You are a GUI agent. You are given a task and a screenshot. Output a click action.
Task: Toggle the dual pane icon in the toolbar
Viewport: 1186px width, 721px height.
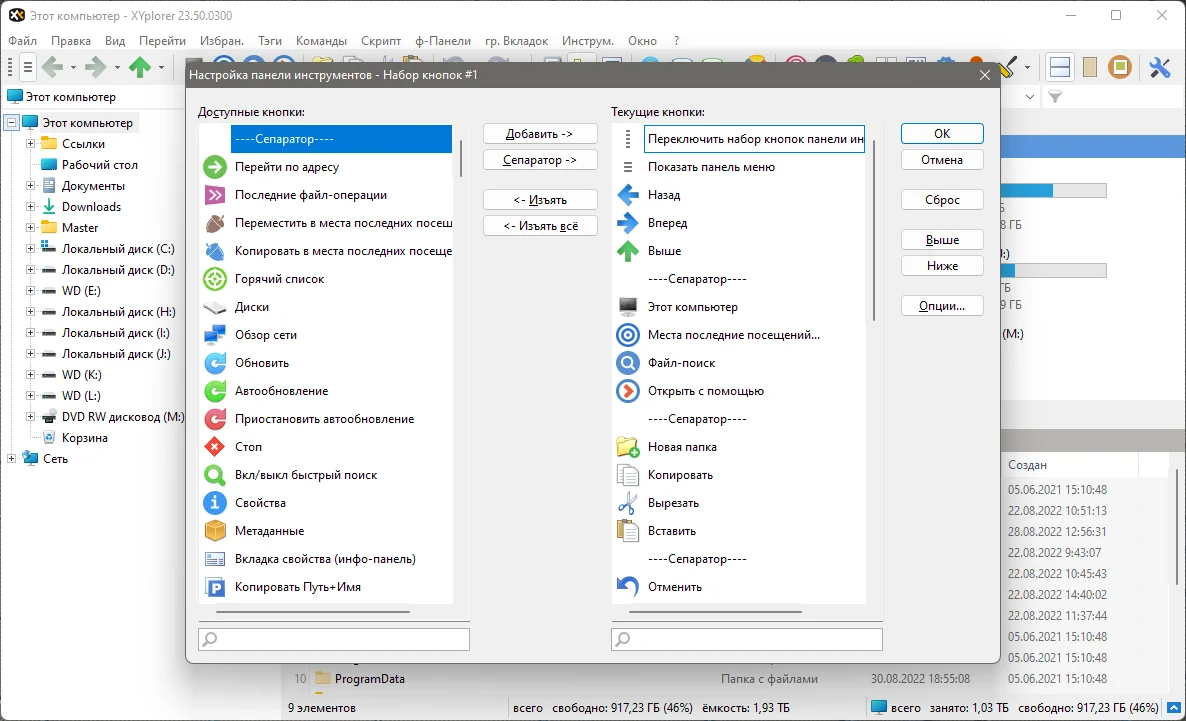tap(1060, 67)
